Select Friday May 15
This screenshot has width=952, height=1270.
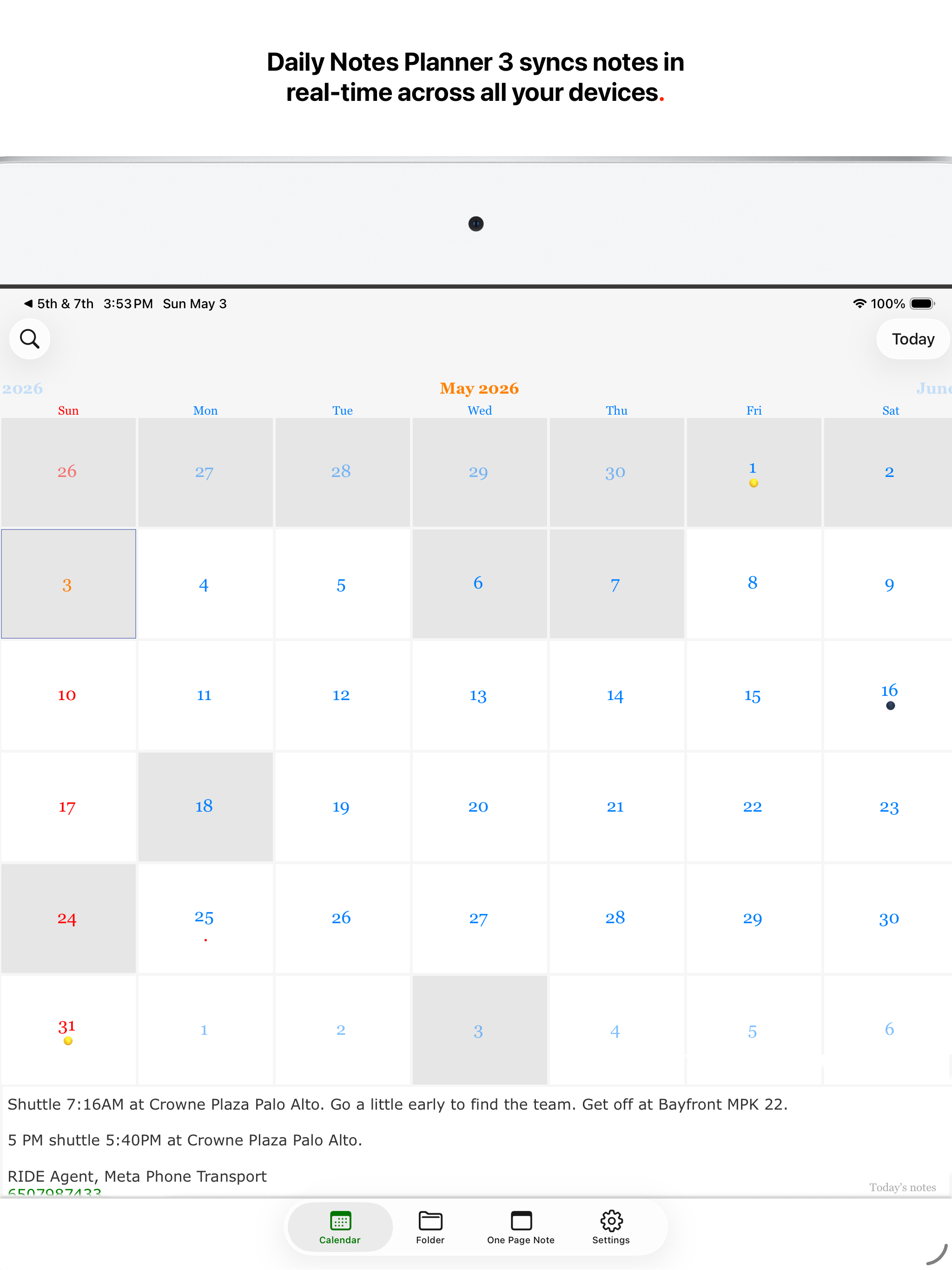754,695
